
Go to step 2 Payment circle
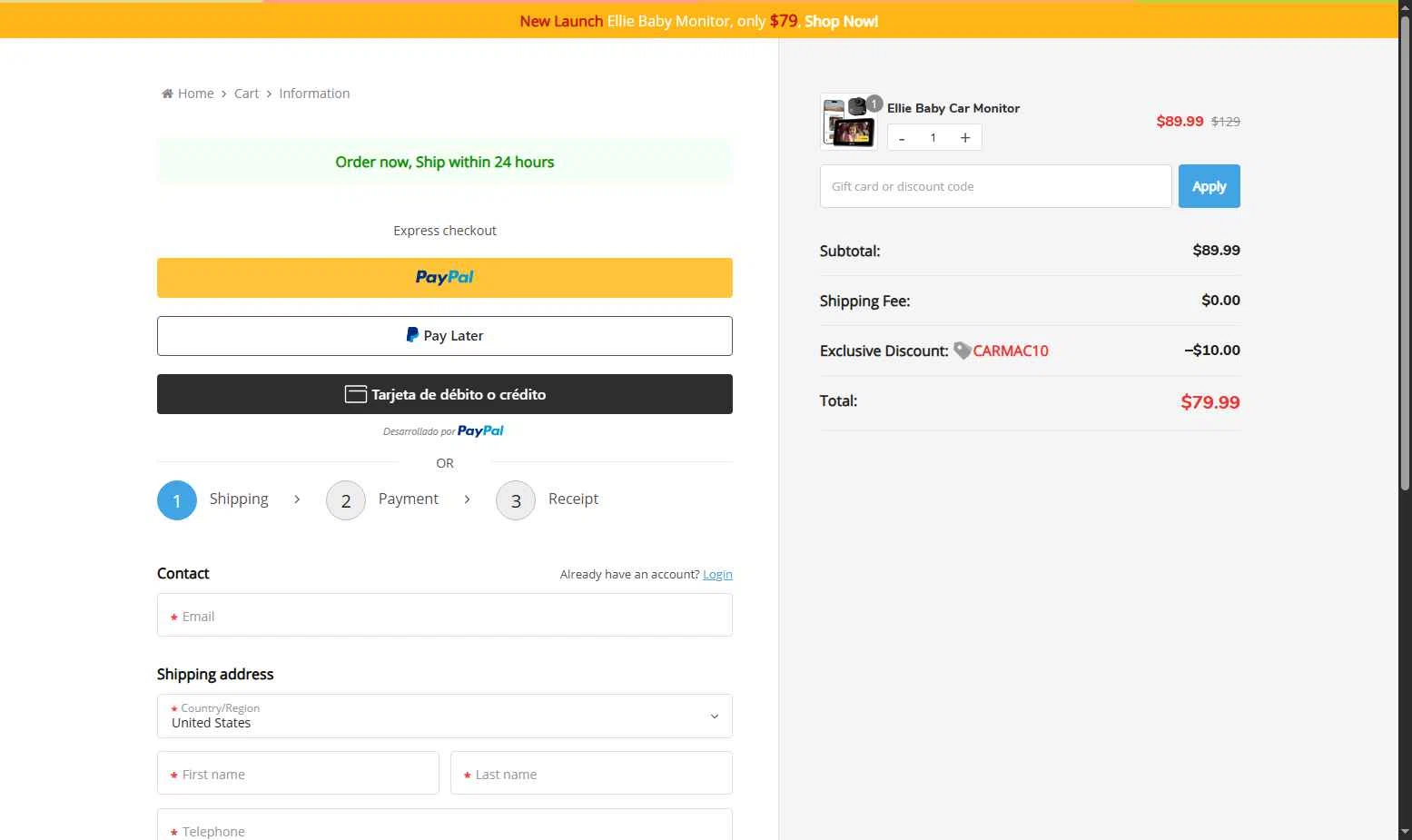click(x=346, y=500)
